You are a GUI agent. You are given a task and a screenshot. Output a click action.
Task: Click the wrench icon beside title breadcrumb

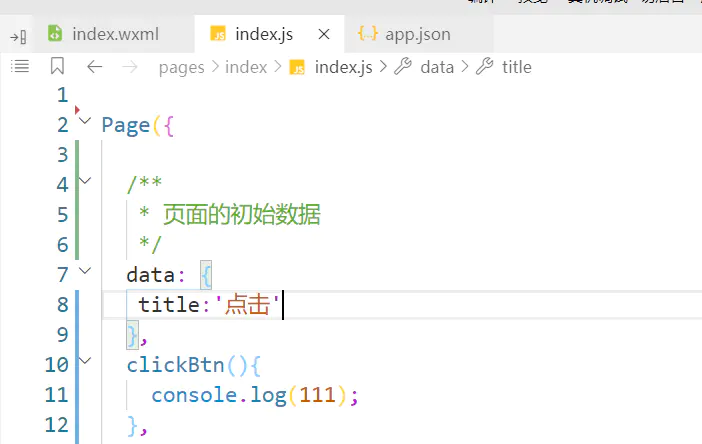[484, 66]
